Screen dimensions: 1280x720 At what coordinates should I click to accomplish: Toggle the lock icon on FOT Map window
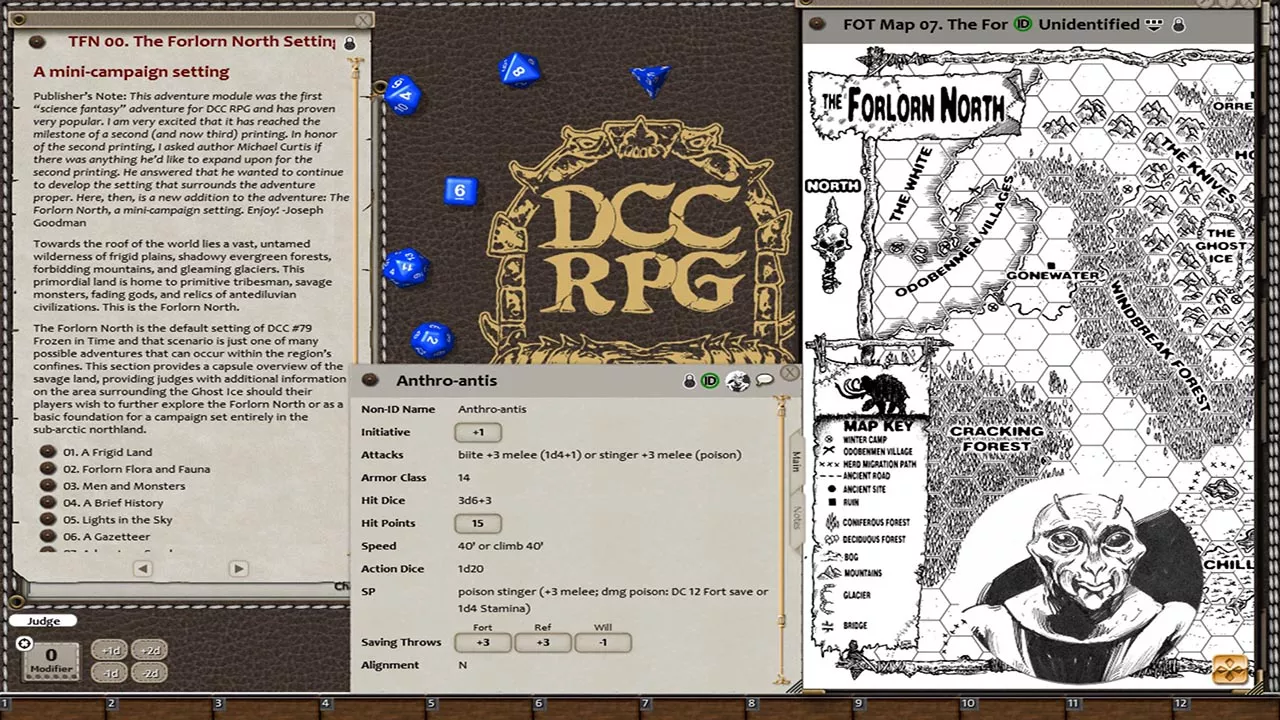coord(1178,24)
